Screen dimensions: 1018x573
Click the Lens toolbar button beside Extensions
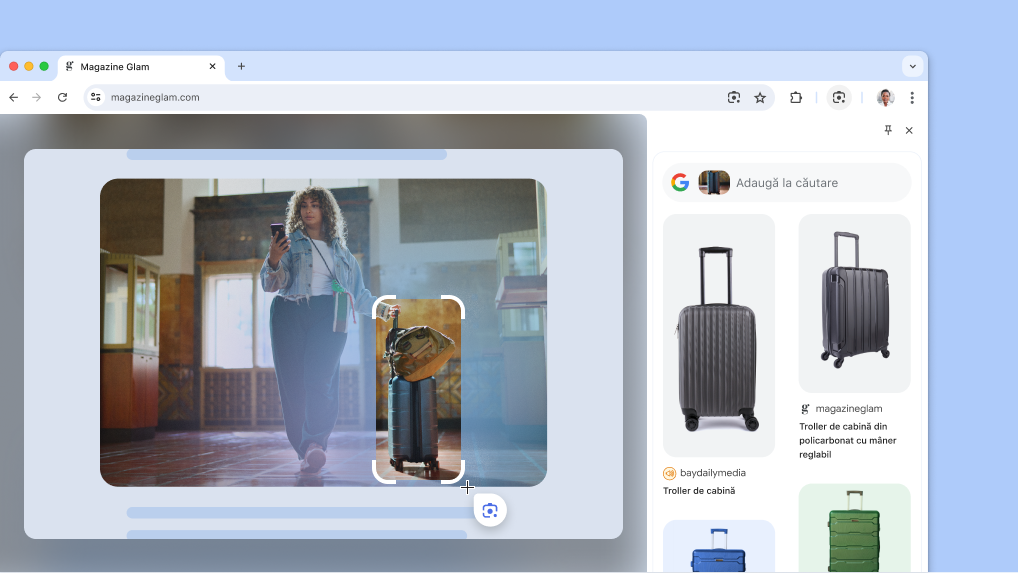coord(839,97)
